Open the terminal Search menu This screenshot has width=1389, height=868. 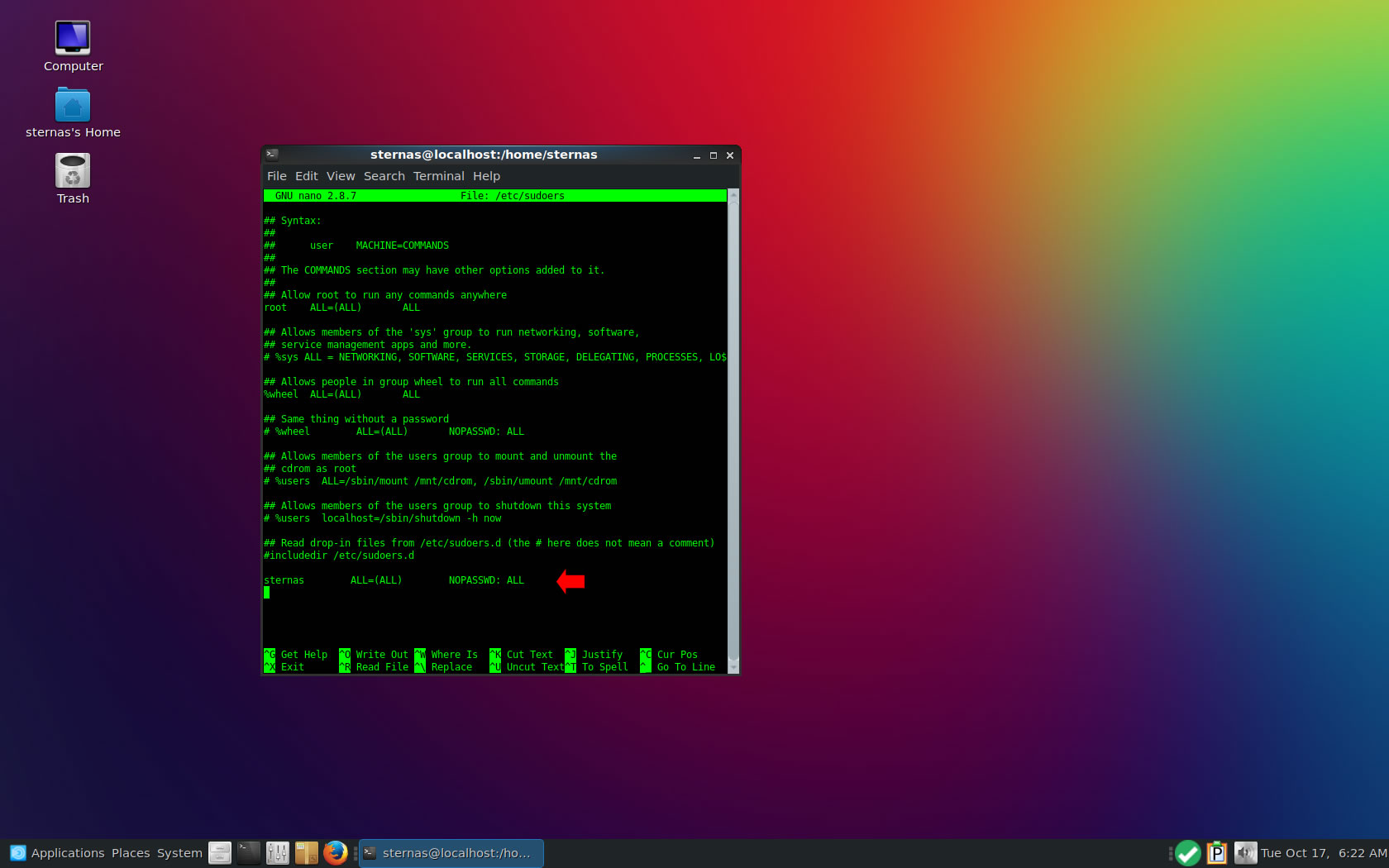pos(384,176)
